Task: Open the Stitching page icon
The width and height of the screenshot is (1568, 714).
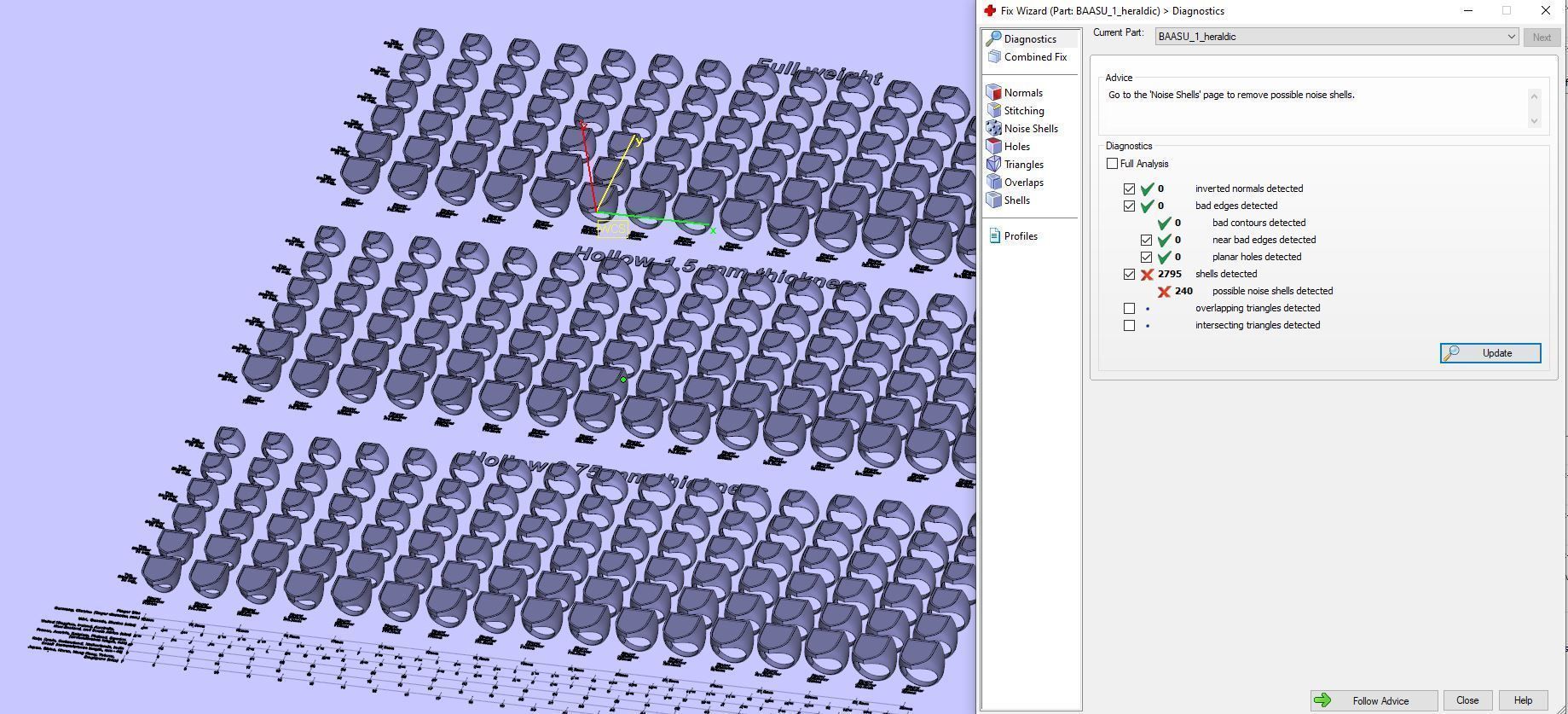Action: click(x=993, y=110)
